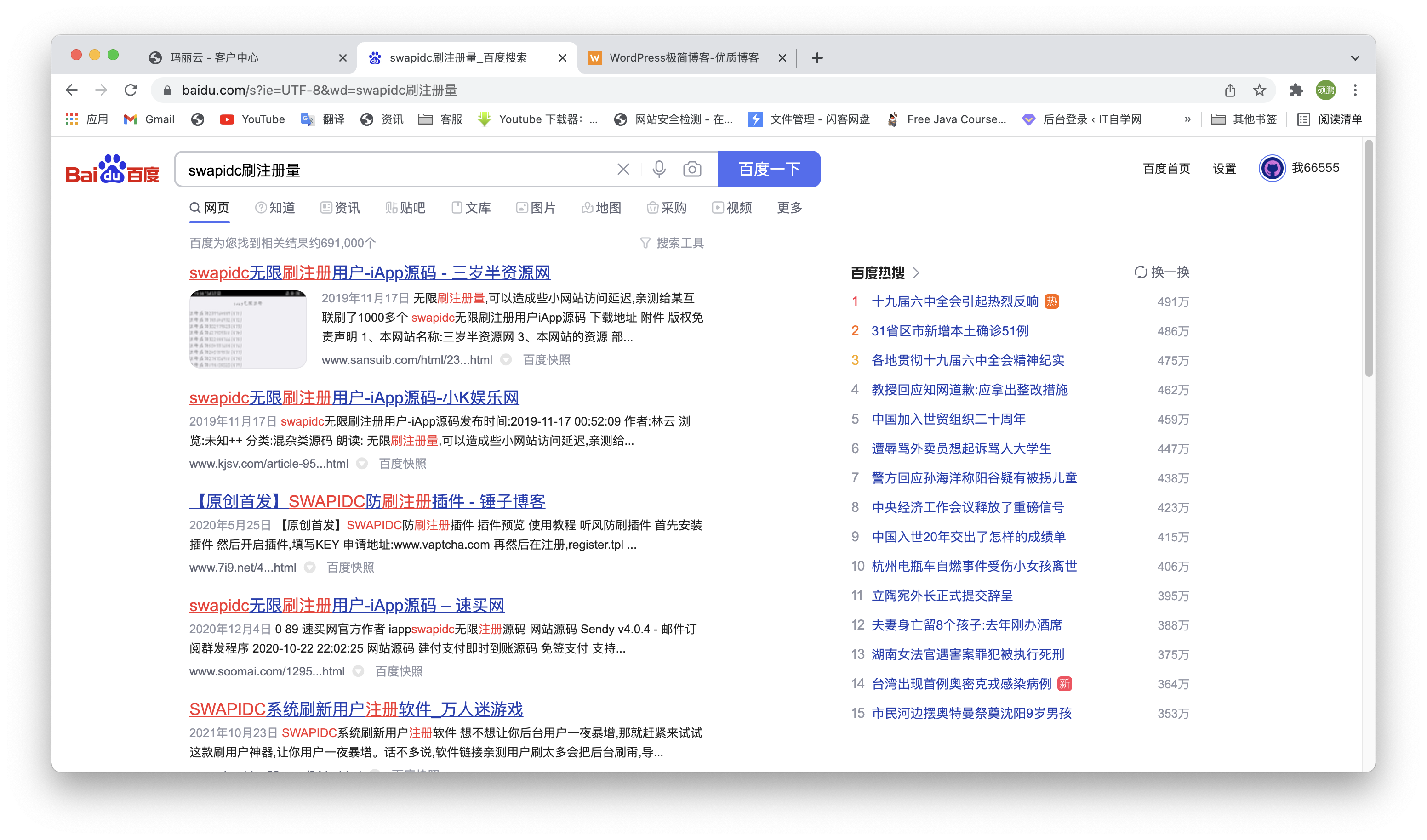This screenshot has height=840, width=1427.
Task: Select the 地图 search category
Action: coord(601,208)
